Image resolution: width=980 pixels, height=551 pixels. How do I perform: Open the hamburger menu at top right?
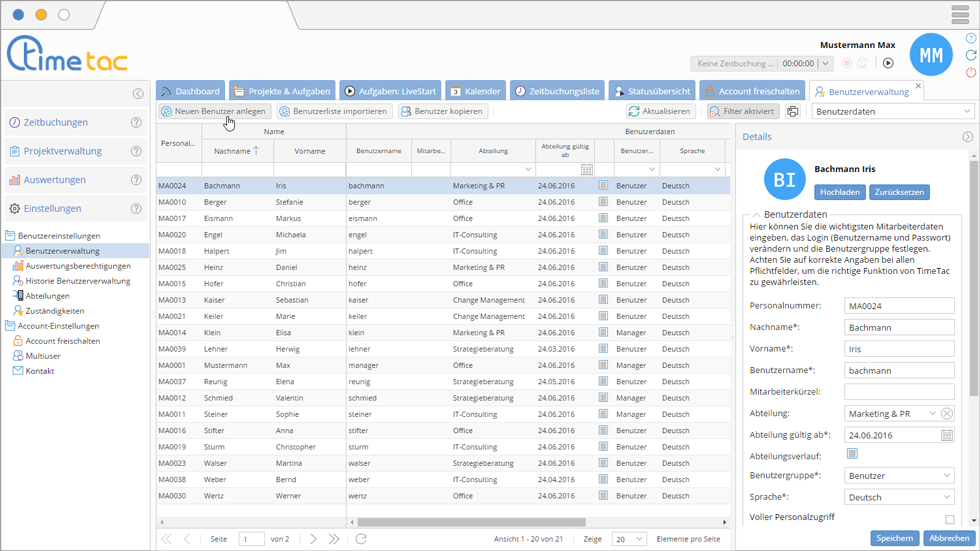(x=960, y=15)
